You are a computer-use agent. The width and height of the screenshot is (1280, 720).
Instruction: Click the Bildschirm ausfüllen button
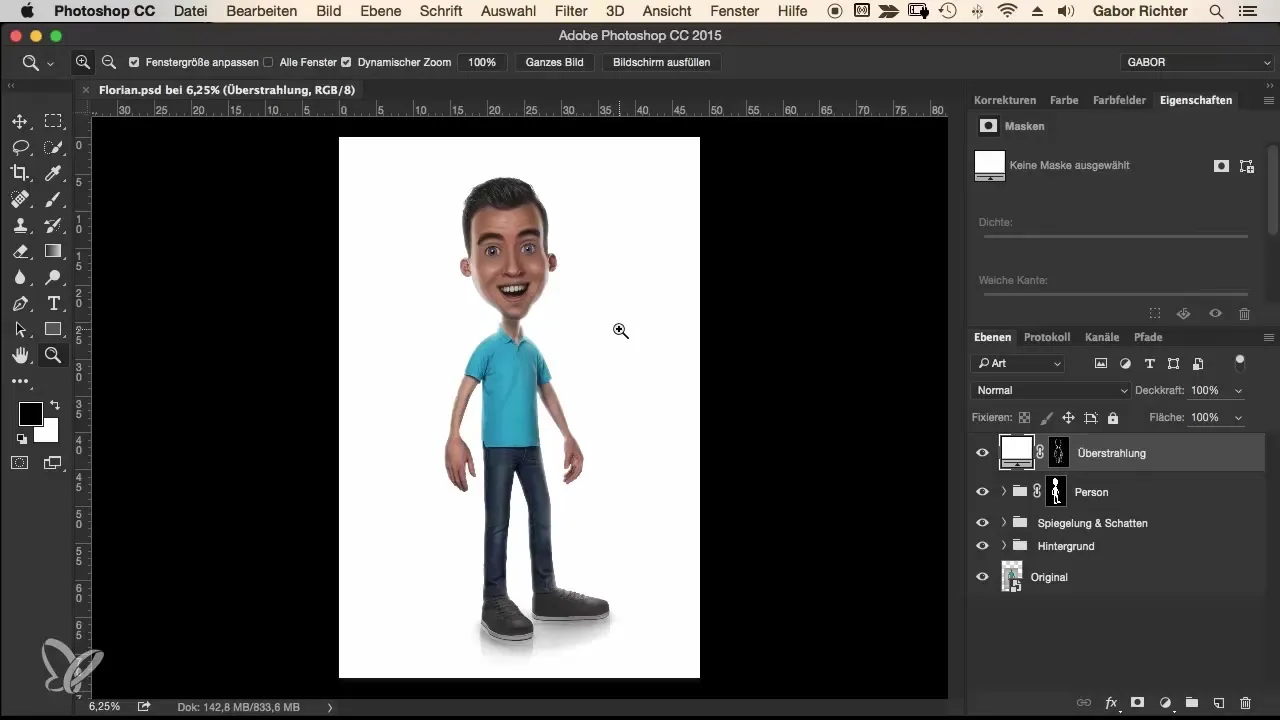coord(661,62)
